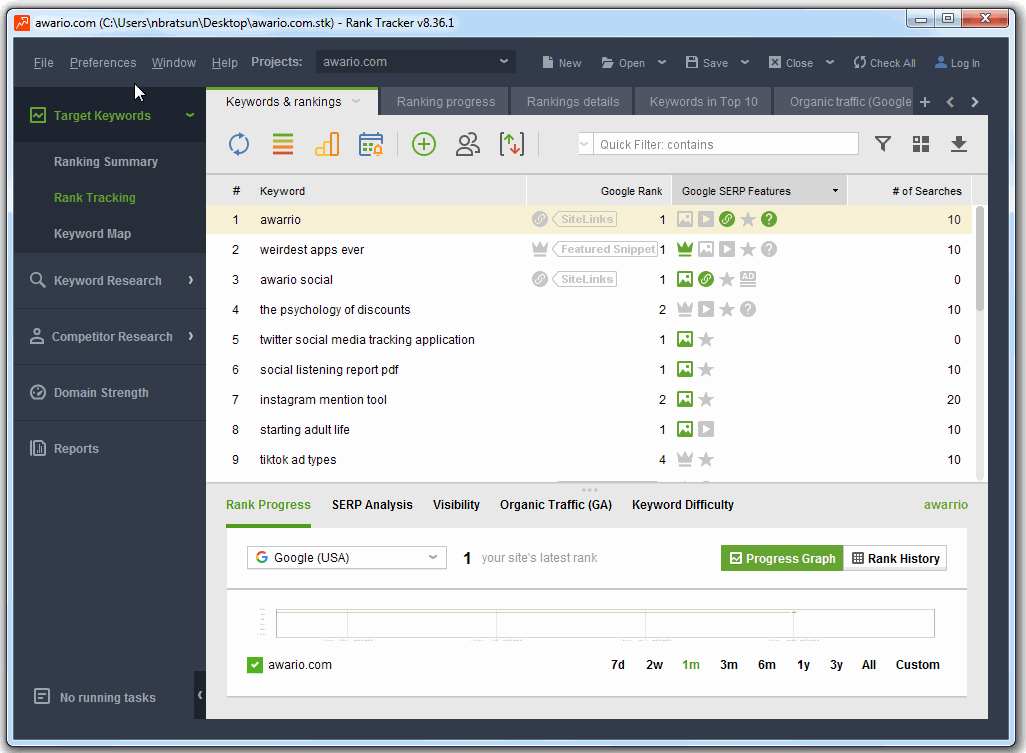
Task: Select the Custom time range
Action: 917,665
